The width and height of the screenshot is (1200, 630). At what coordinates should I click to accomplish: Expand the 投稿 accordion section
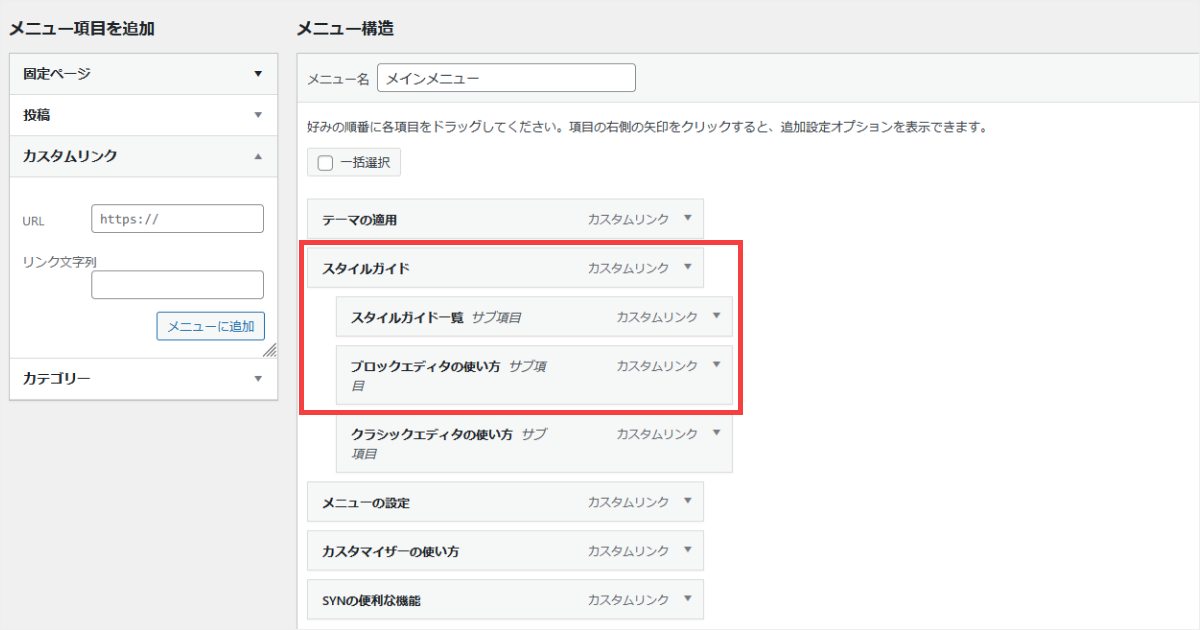(258, 115)
